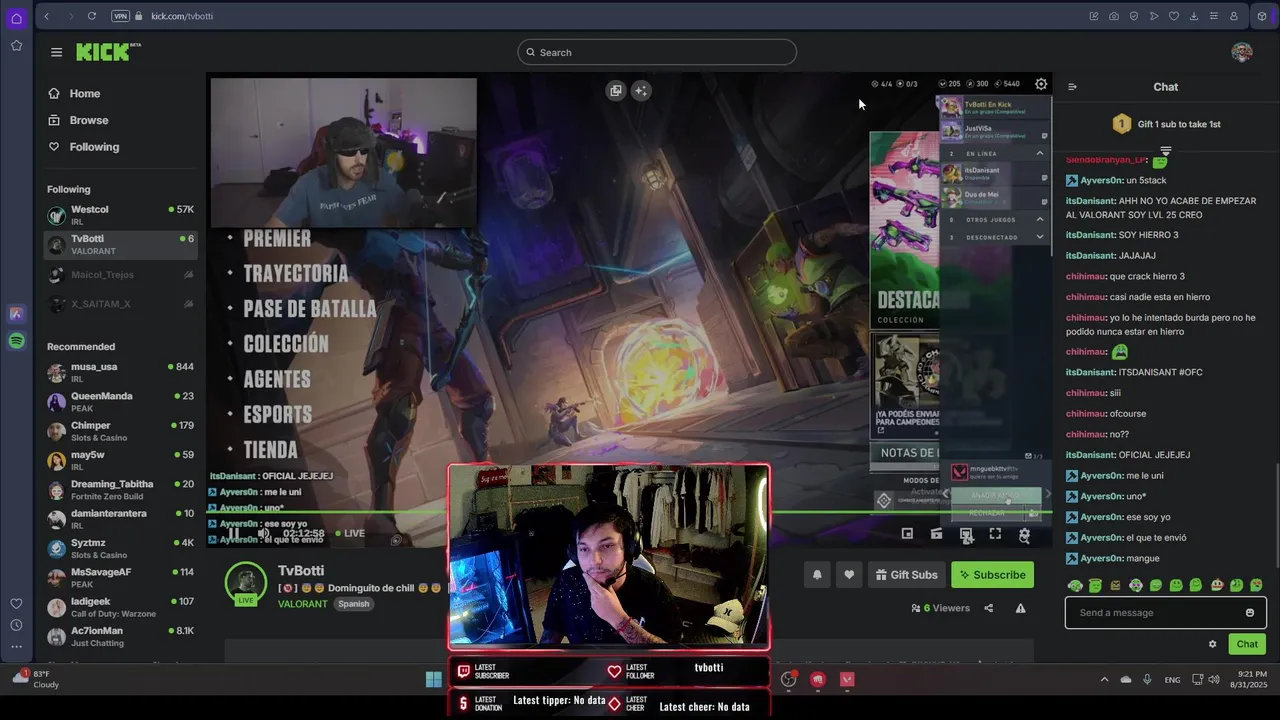Jump to LIVE indicator in player

349,533
